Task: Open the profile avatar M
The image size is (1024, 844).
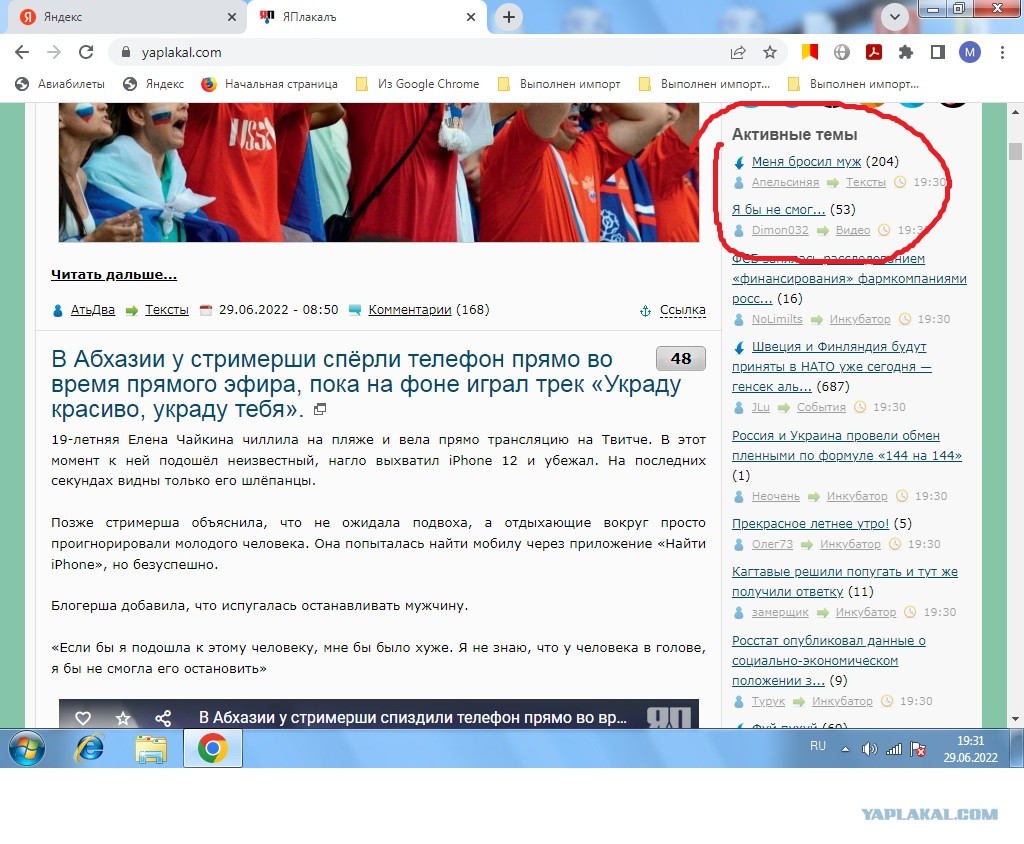Action: pyautogui.click(x=970, y=52)
